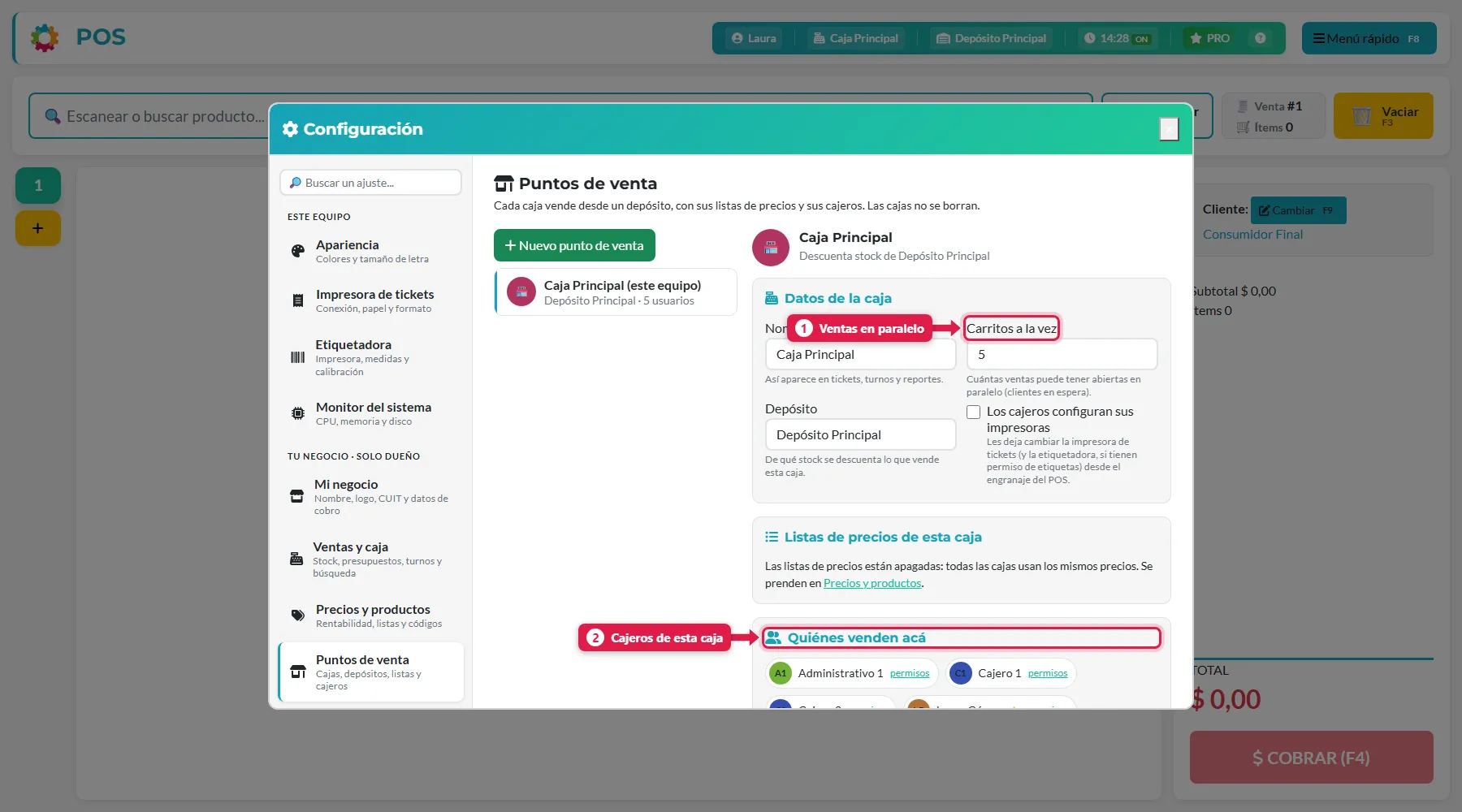This screenshot has width=1462, height=812.
Task: Click the Cajero 1 C1 avatar
Action: point(961,673)
